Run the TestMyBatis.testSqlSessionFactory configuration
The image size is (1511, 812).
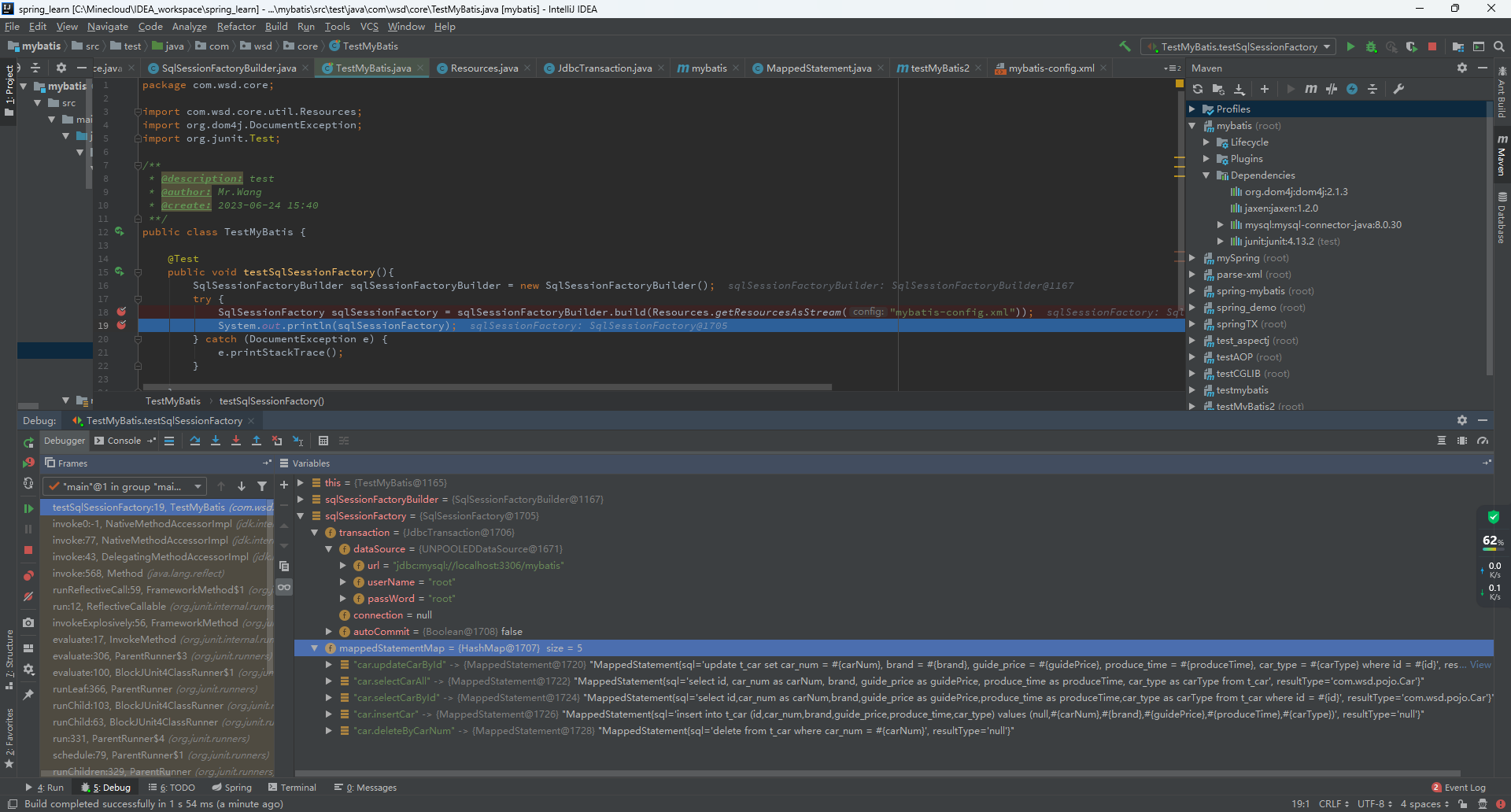coord(1350,46)
